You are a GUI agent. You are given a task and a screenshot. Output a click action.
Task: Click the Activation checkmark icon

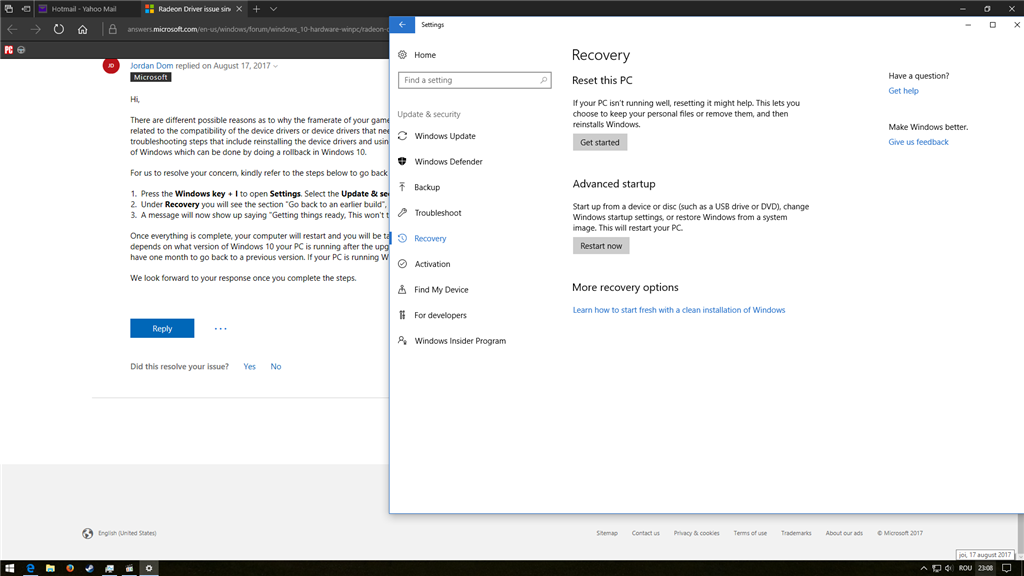coord(402,264)
